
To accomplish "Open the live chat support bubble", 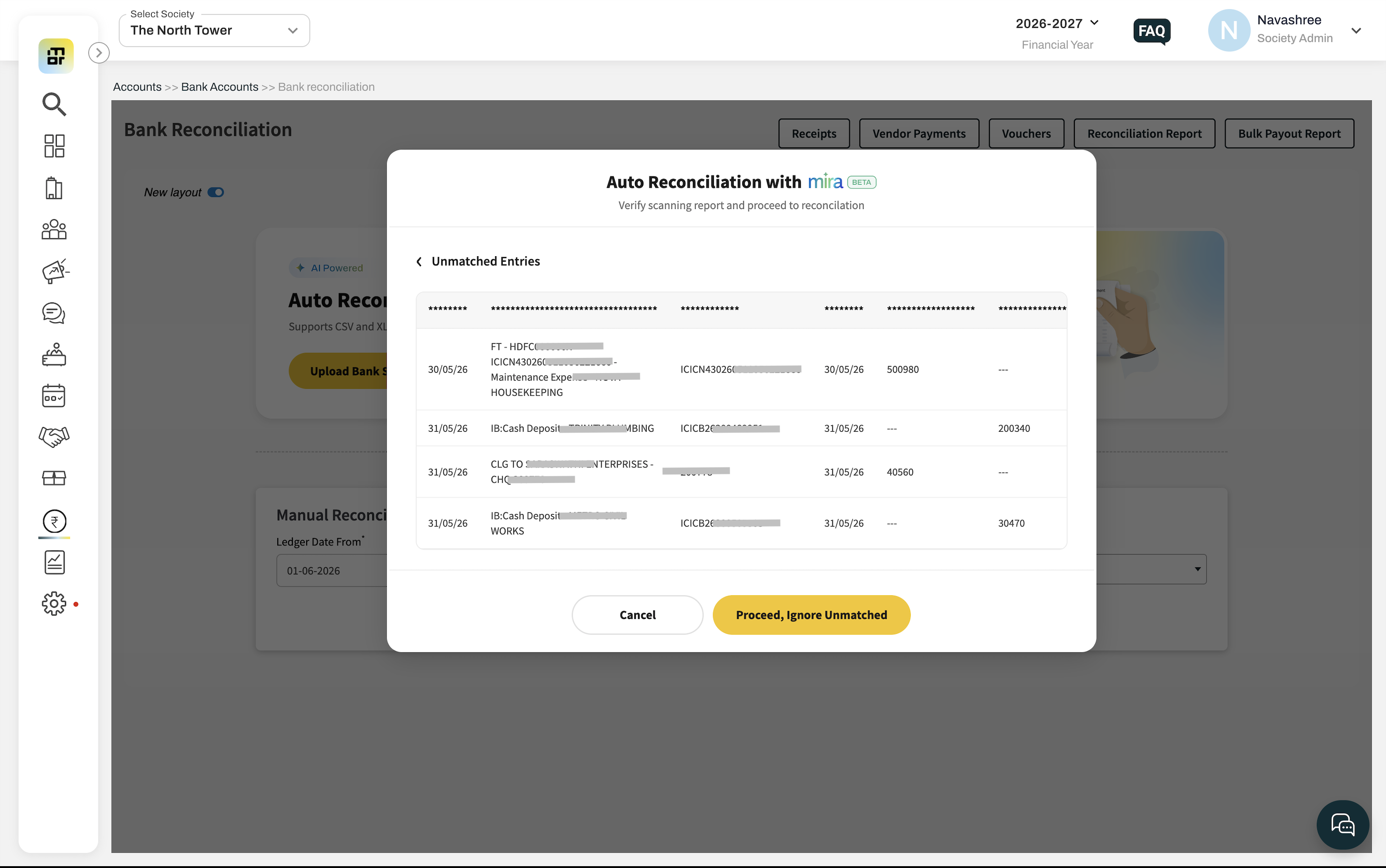I will tap(1342, 825).
